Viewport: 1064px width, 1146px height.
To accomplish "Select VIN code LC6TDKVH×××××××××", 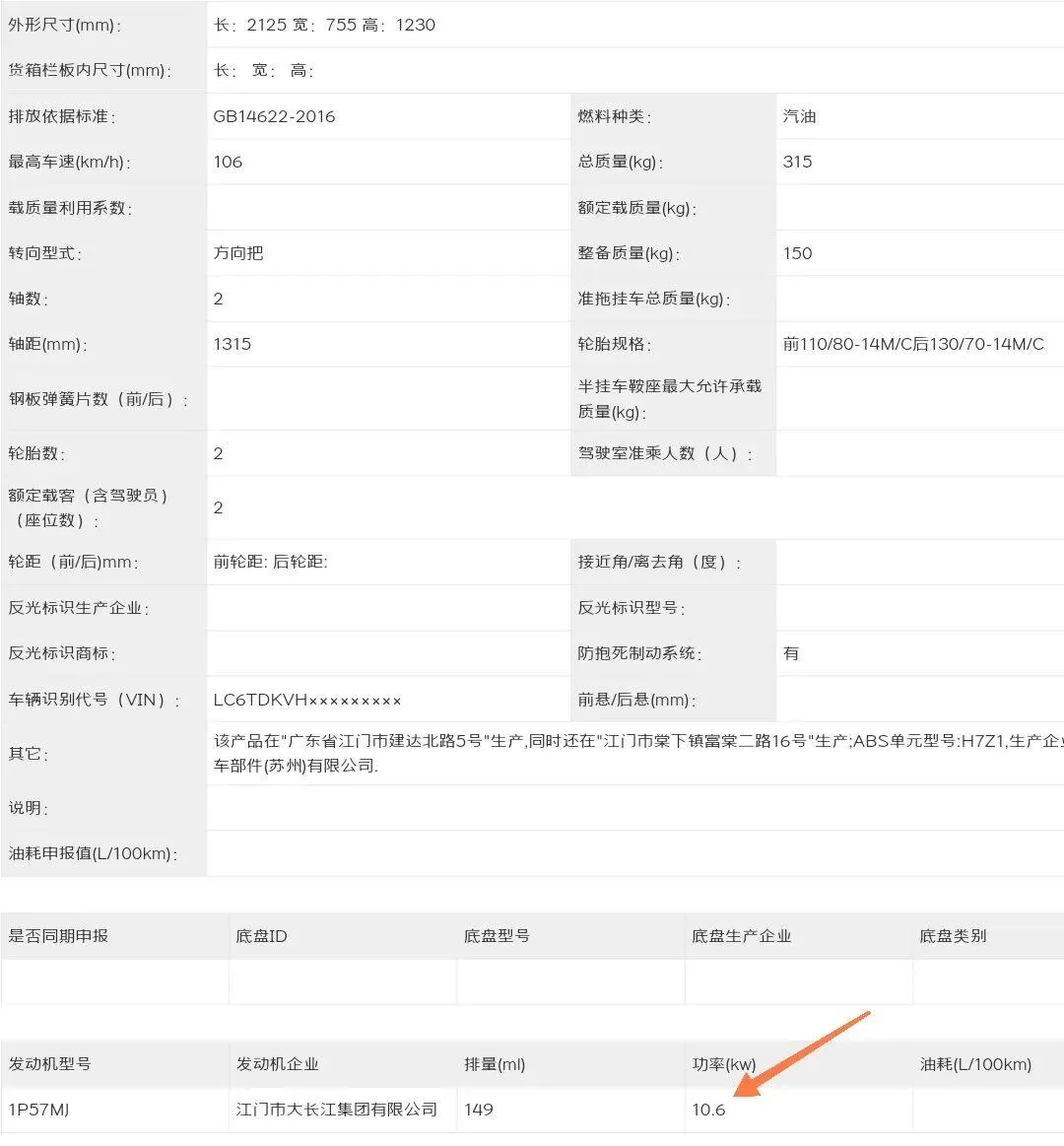I will pos(307,701).
